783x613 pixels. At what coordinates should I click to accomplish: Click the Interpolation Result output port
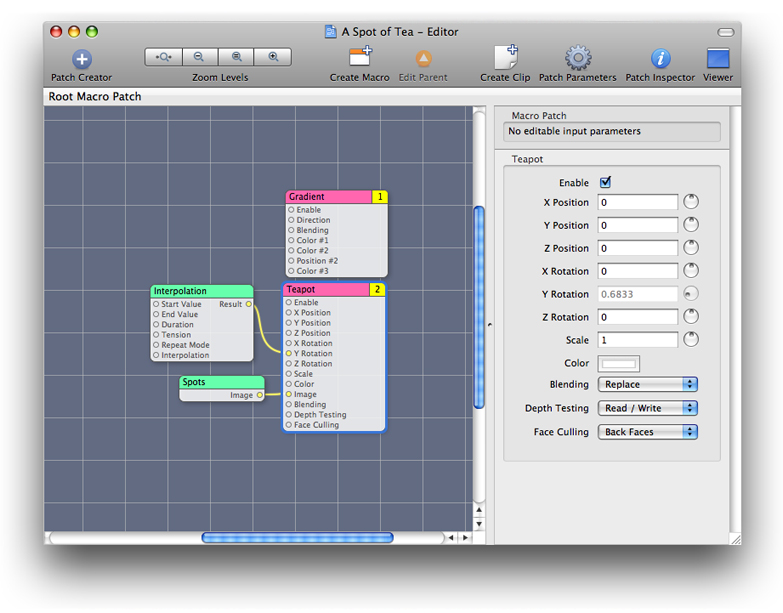point(249,304)
